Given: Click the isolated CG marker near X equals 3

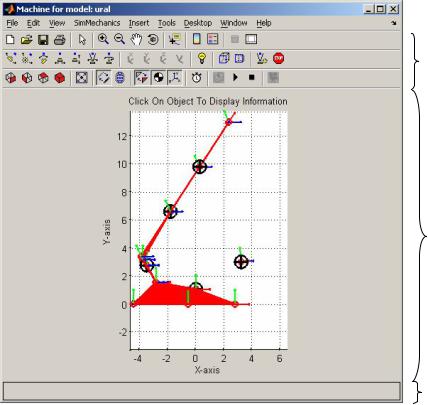Looking at the screenshot, I should pos(241,262).
